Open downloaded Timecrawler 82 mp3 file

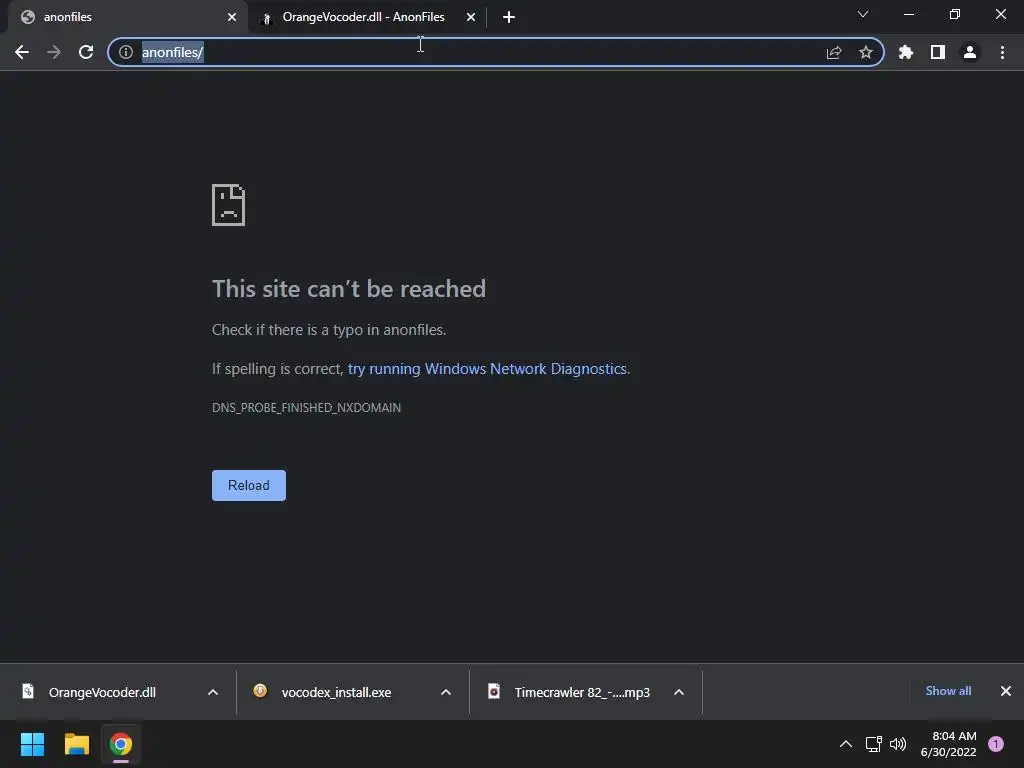coord(581,692)
